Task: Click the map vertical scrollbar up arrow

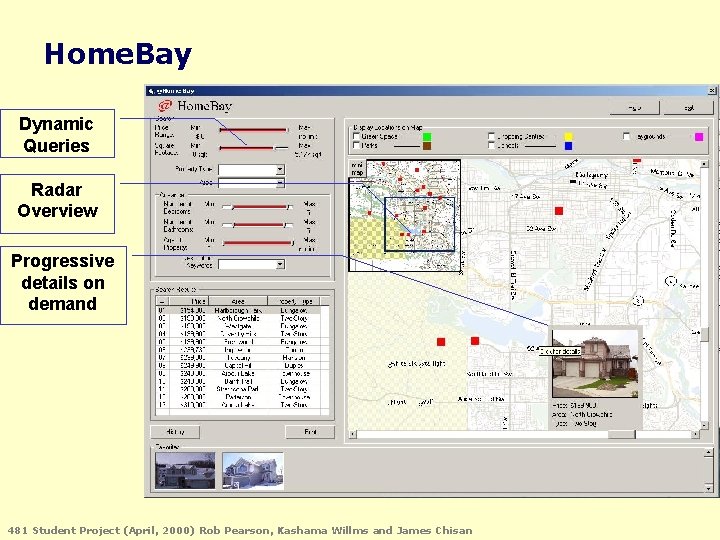Action: 704,164
